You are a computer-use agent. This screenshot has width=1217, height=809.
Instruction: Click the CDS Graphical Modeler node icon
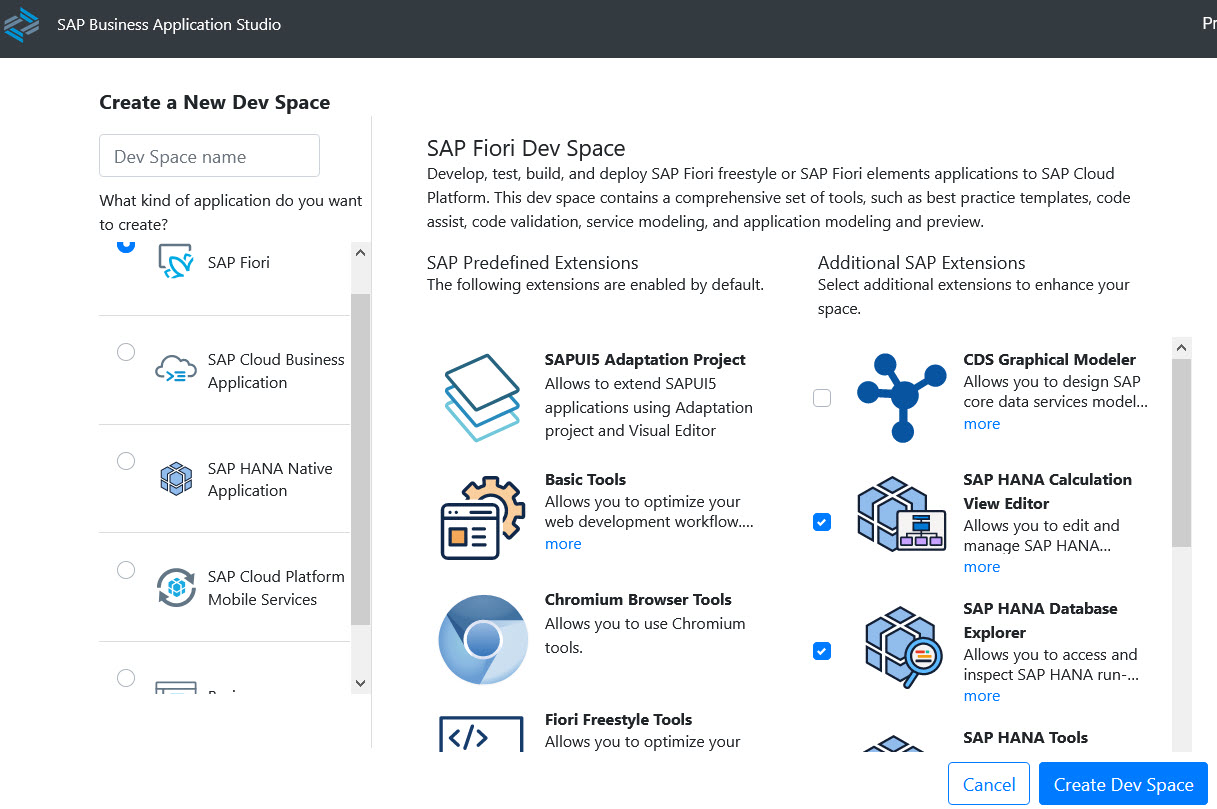point(901,398)
